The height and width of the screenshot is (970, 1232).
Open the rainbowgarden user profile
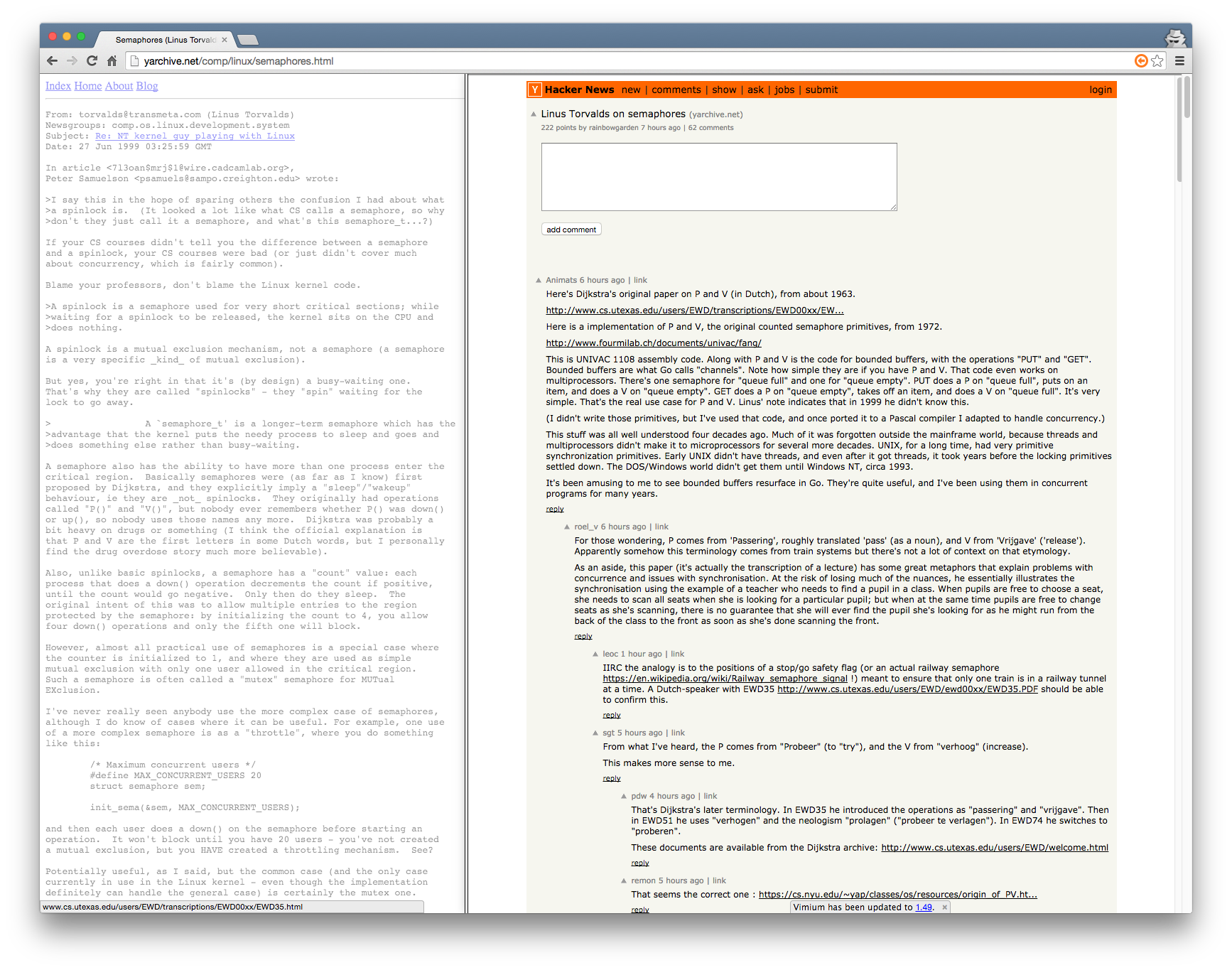click(613, 128)
